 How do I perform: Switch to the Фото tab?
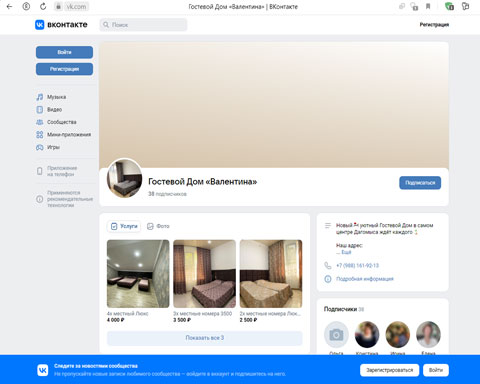click(x=158, y=226)
